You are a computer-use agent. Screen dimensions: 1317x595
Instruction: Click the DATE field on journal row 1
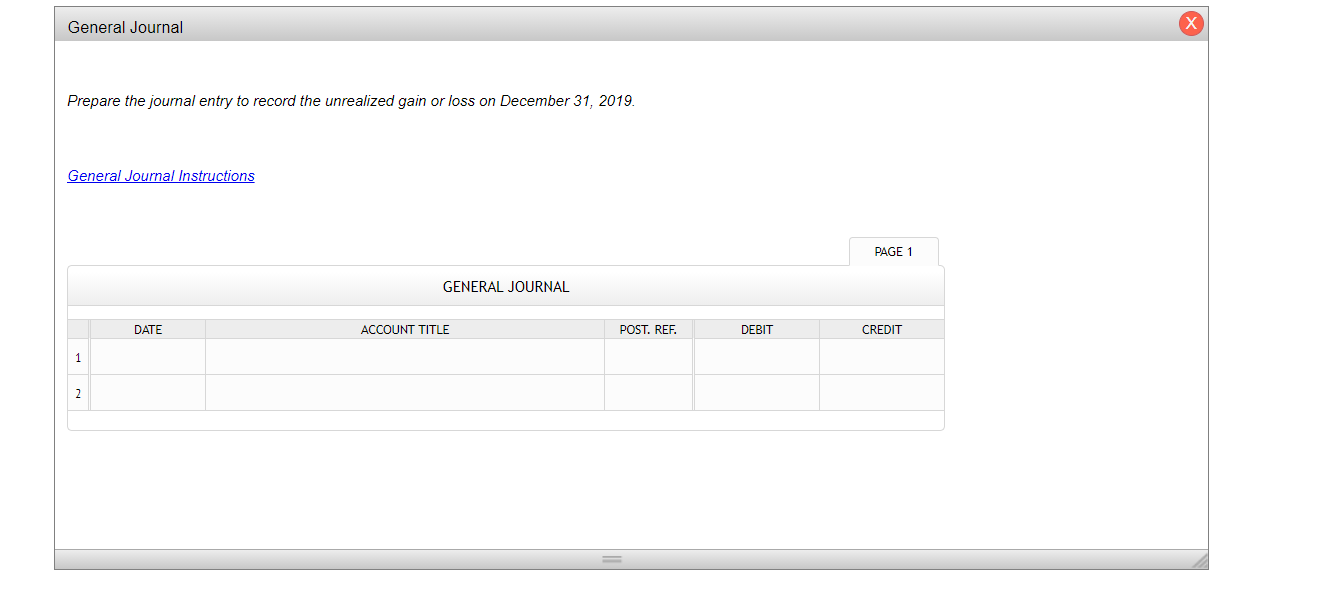point(147,356)
